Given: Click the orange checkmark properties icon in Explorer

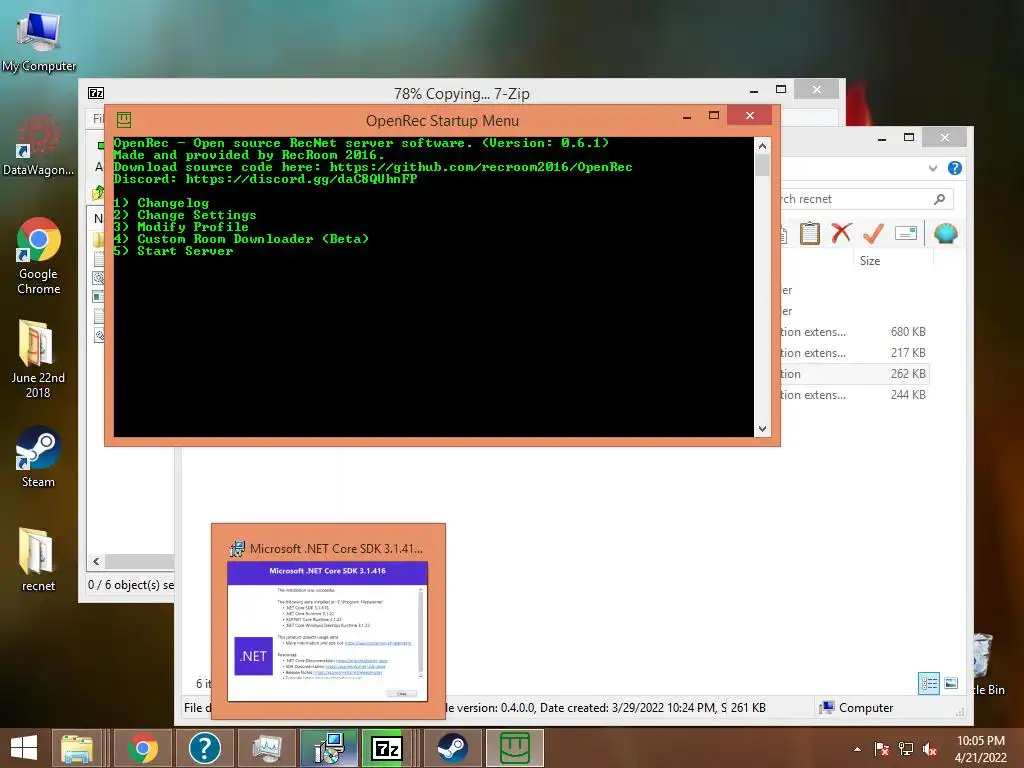Looking at the screenshot, I should [873, 233].
